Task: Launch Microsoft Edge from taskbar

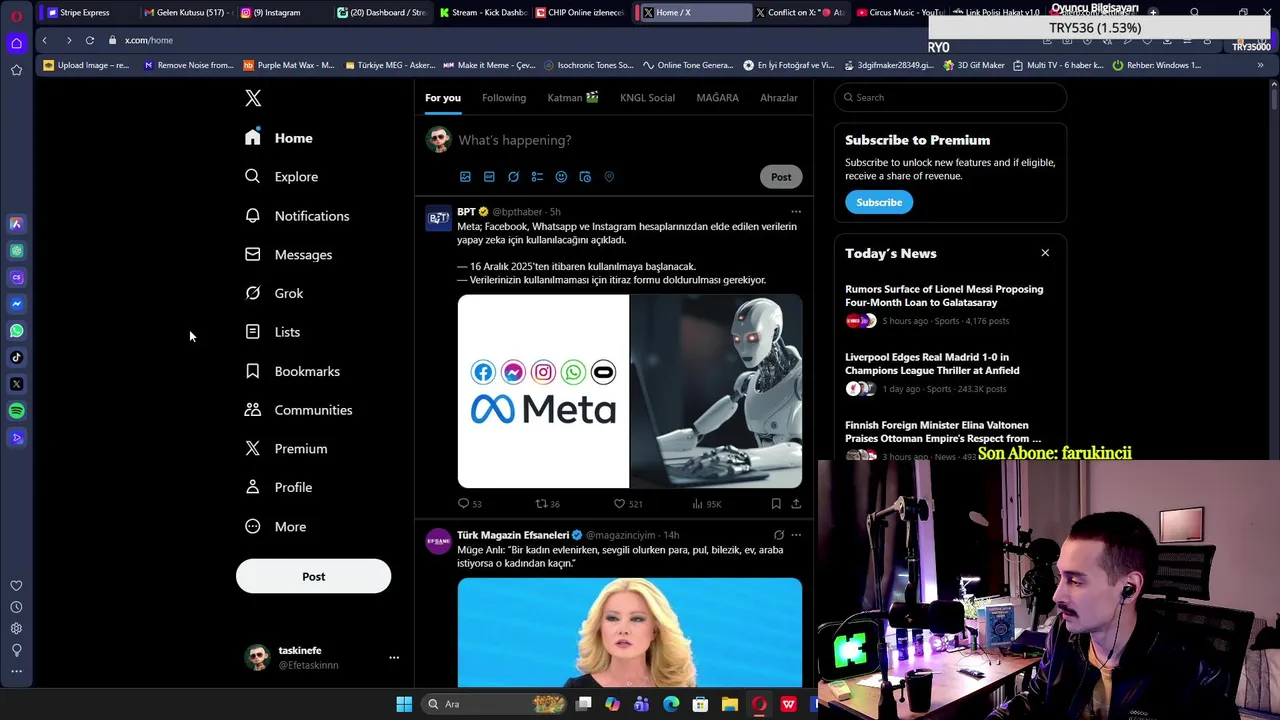Action: pos(671,705)
